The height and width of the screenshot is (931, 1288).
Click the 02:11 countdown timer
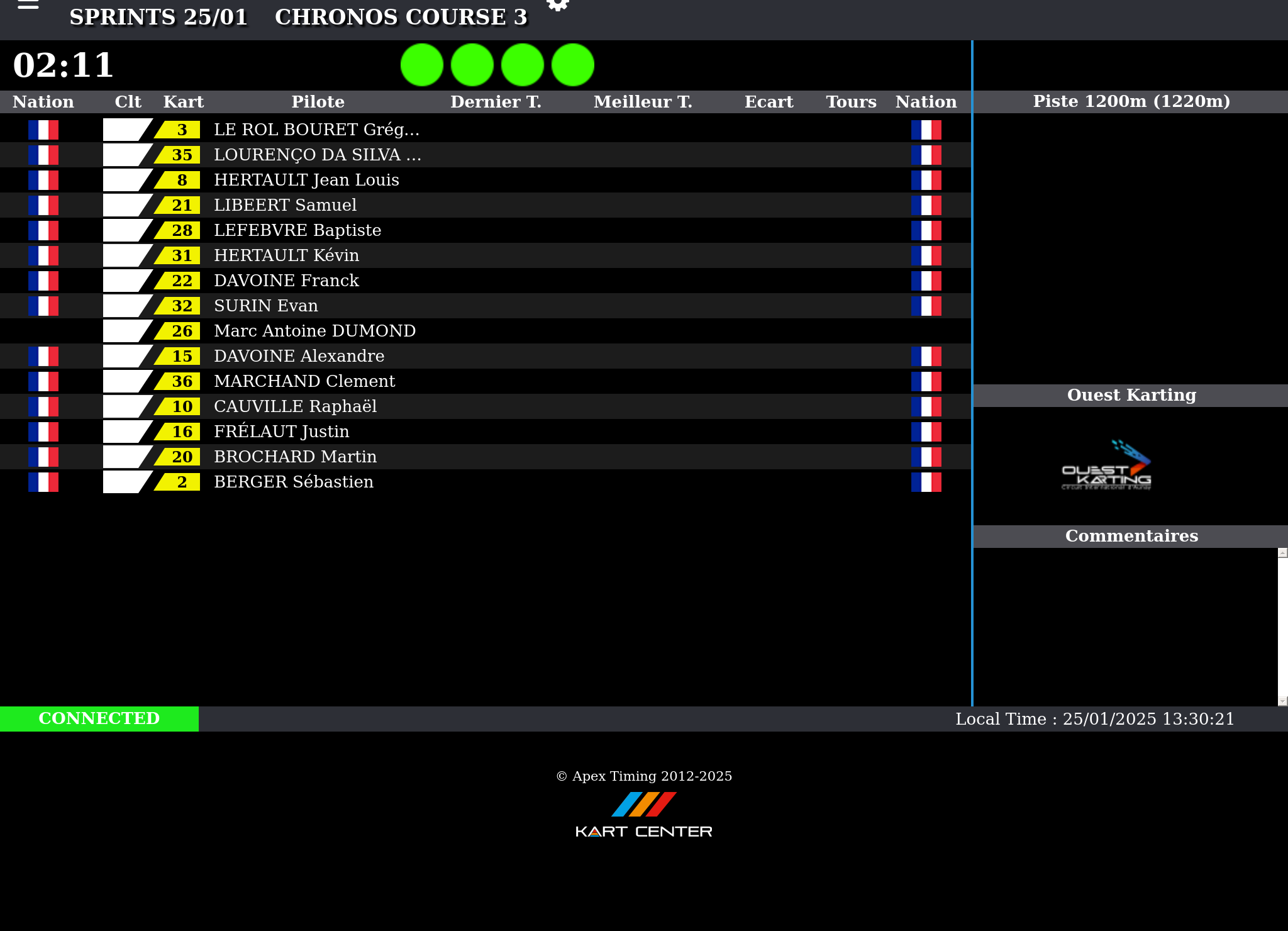tap(64, 65)
